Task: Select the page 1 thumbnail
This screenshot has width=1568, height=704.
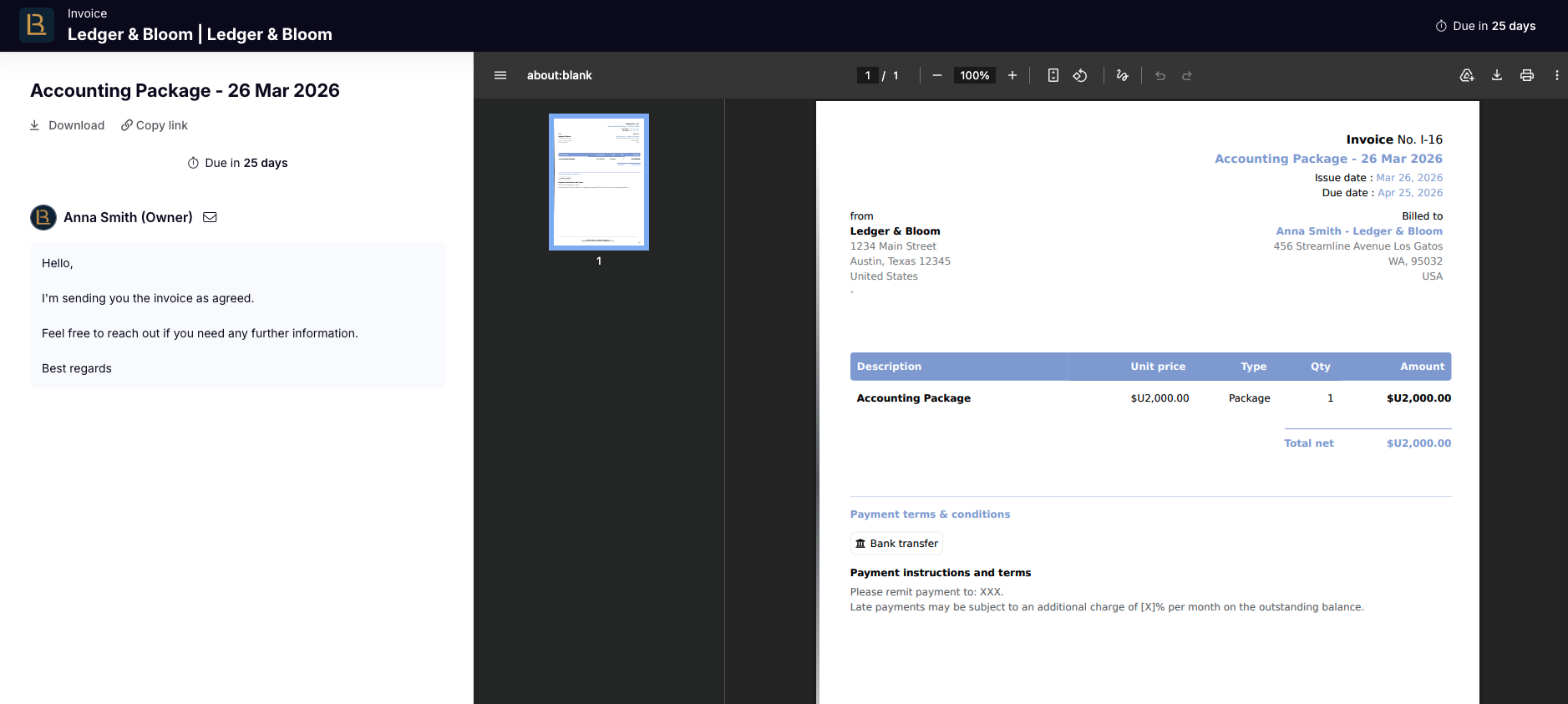Action: click(x=599, y=182)
